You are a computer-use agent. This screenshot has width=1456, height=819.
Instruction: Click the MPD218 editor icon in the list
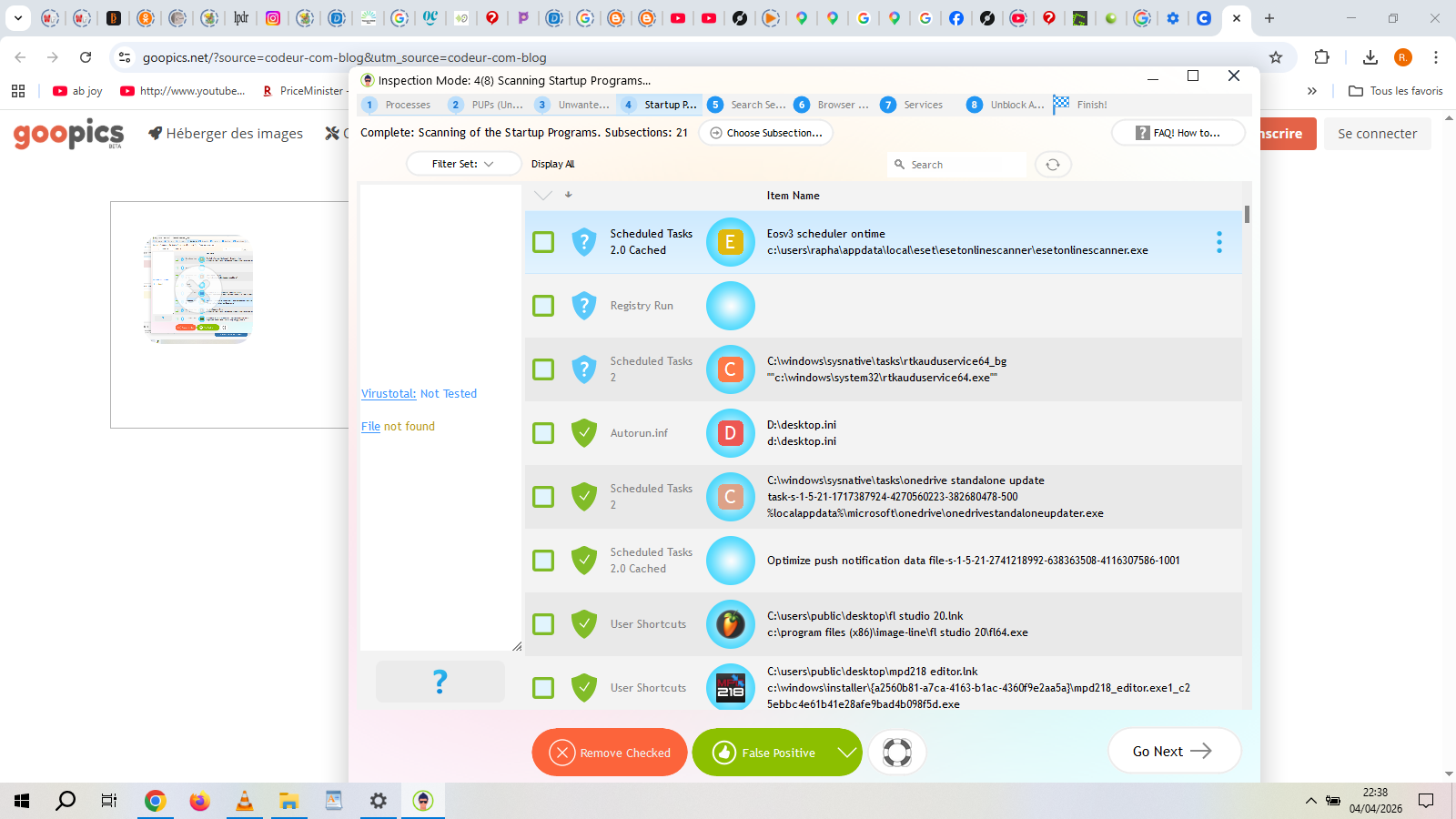click(x=730, y=688)
